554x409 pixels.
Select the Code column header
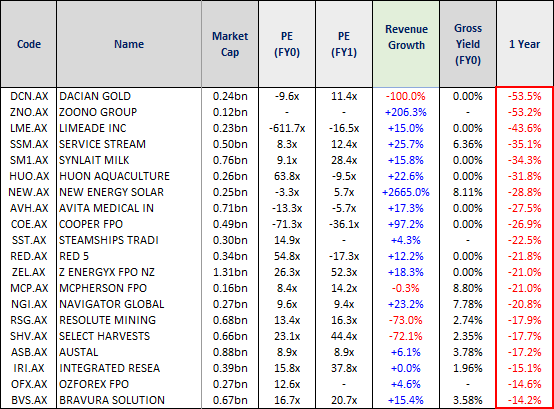[29, 44]
